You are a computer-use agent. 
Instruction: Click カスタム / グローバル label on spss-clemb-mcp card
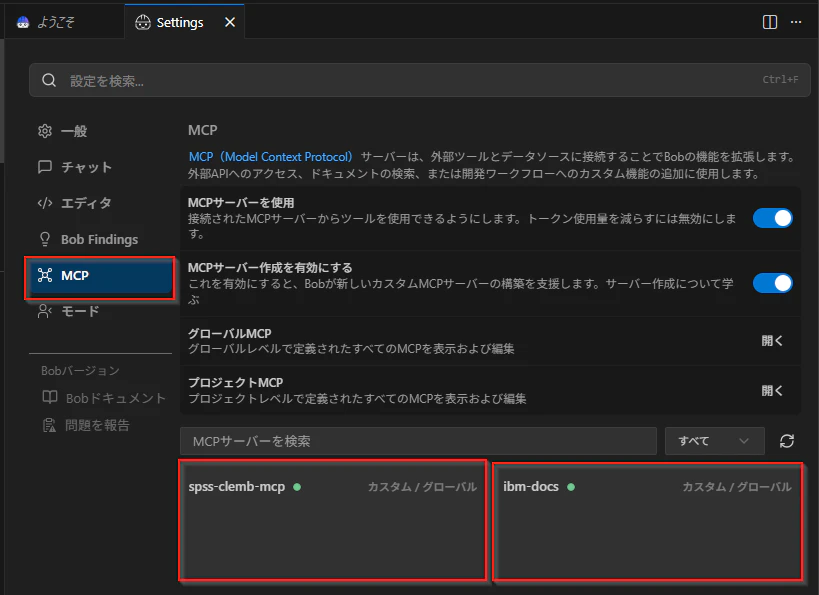point(422,487)
